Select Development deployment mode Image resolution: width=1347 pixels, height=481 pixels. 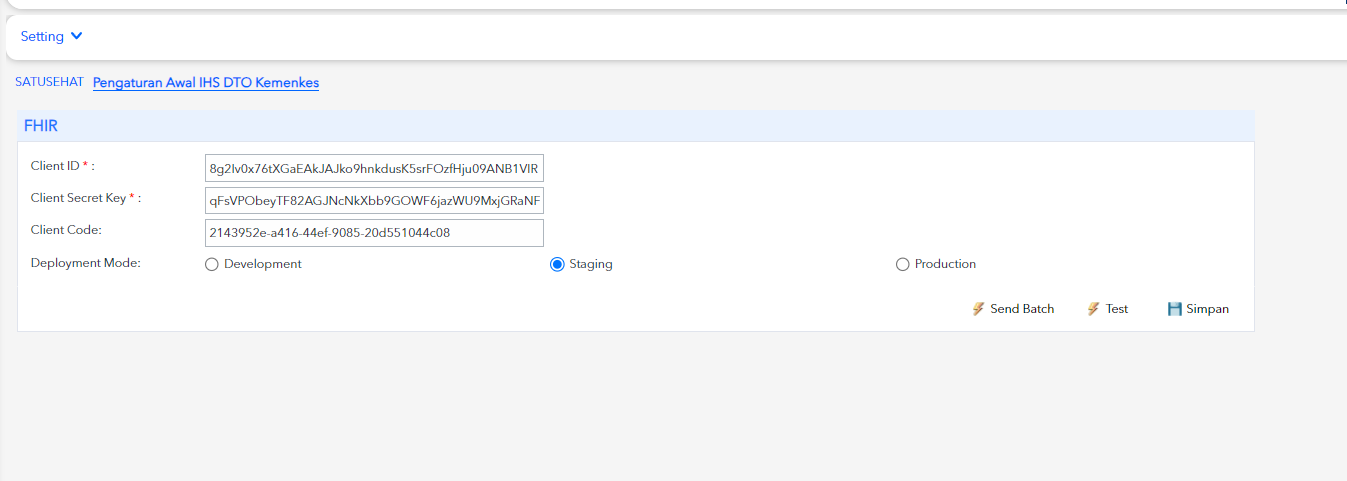(211, 265)
